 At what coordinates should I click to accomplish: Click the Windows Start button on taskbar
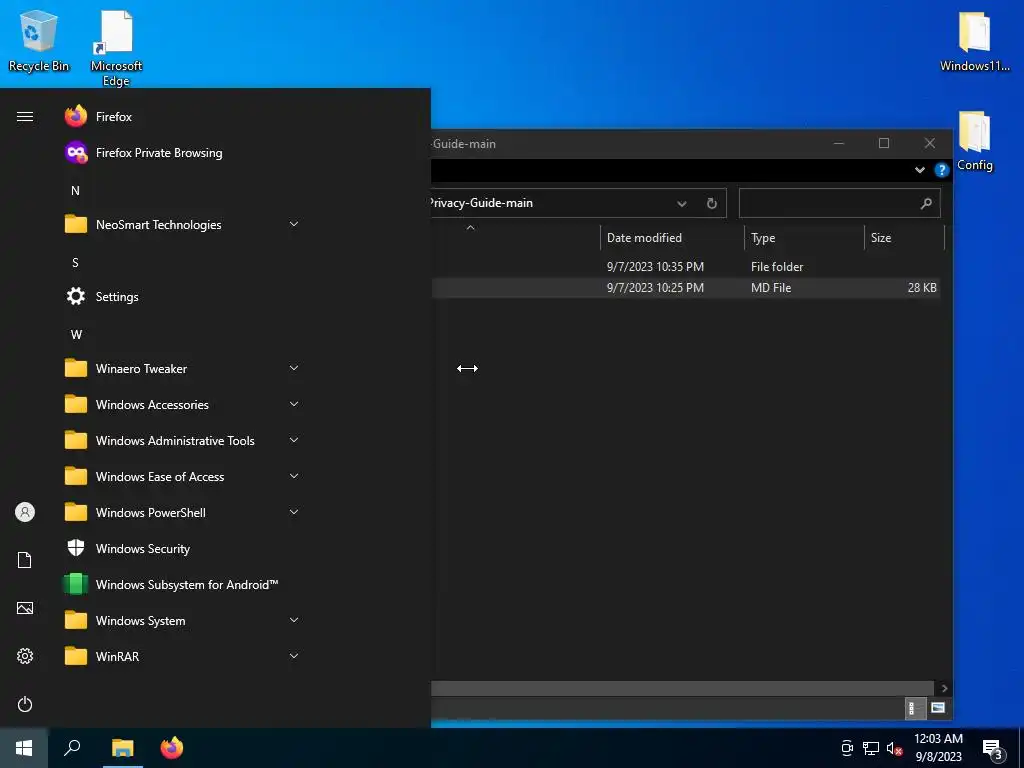tap(24, 748)
